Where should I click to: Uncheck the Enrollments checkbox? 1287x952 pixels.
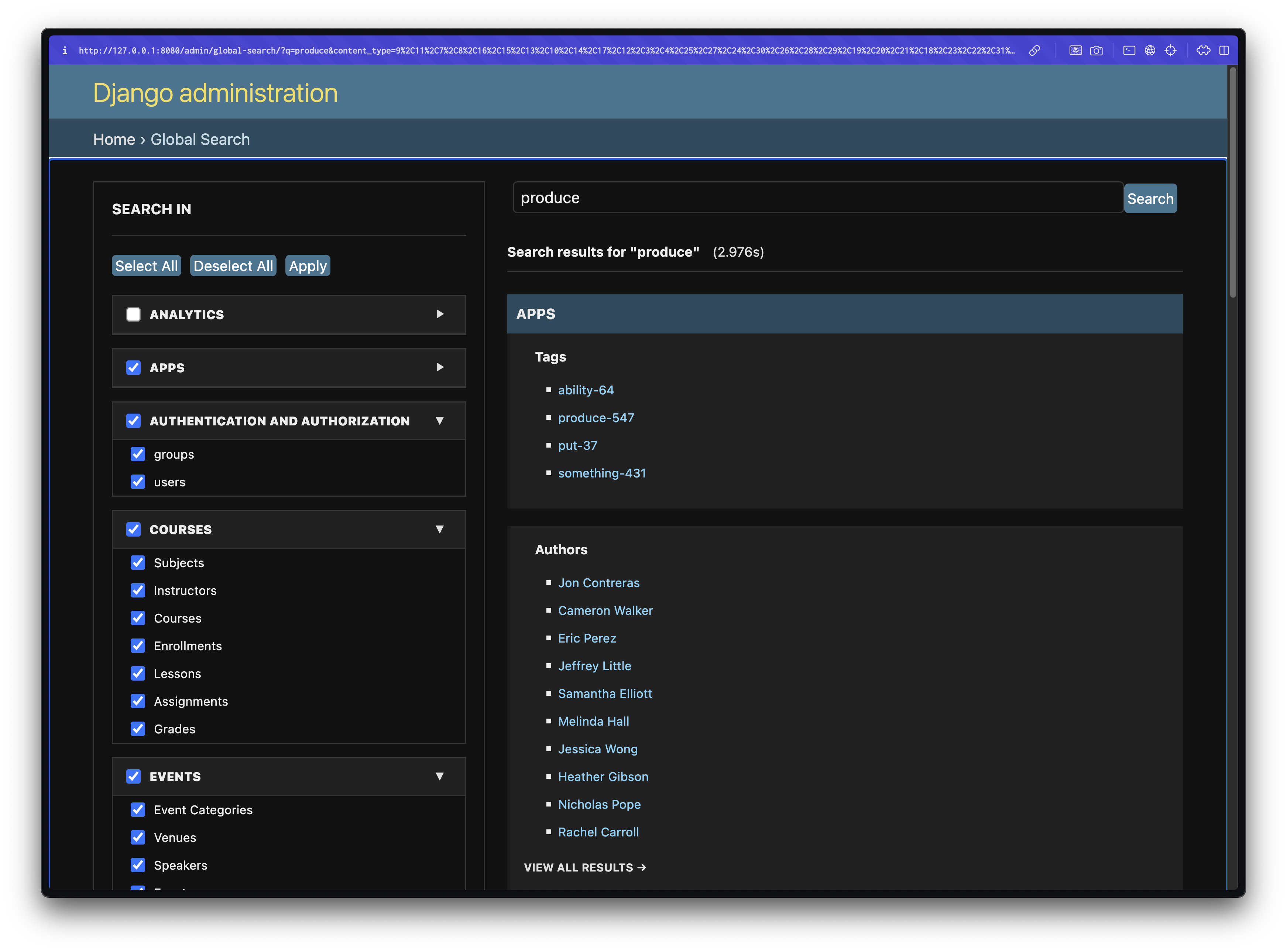138,645
